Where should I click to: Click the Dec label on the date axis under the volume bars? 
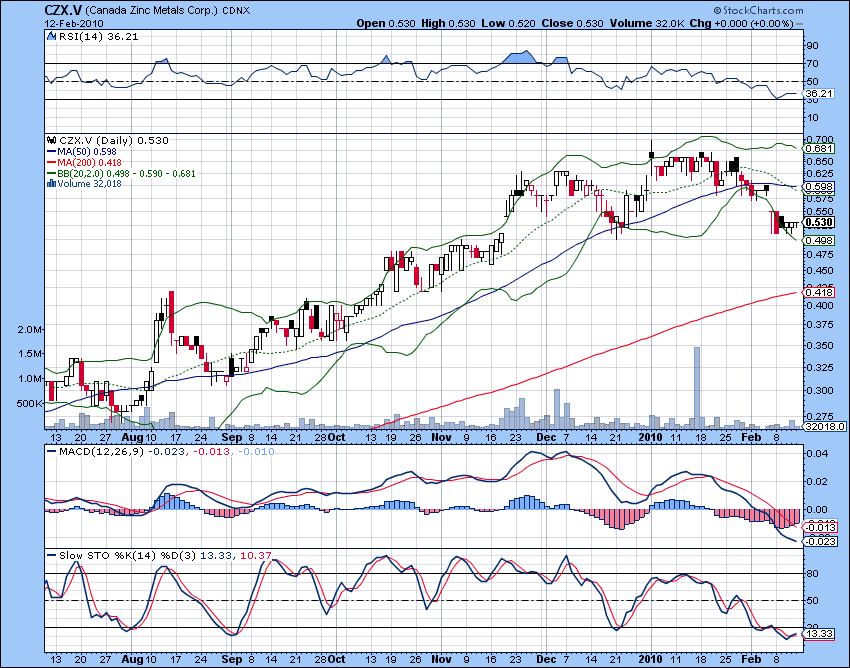coord(546,437)
